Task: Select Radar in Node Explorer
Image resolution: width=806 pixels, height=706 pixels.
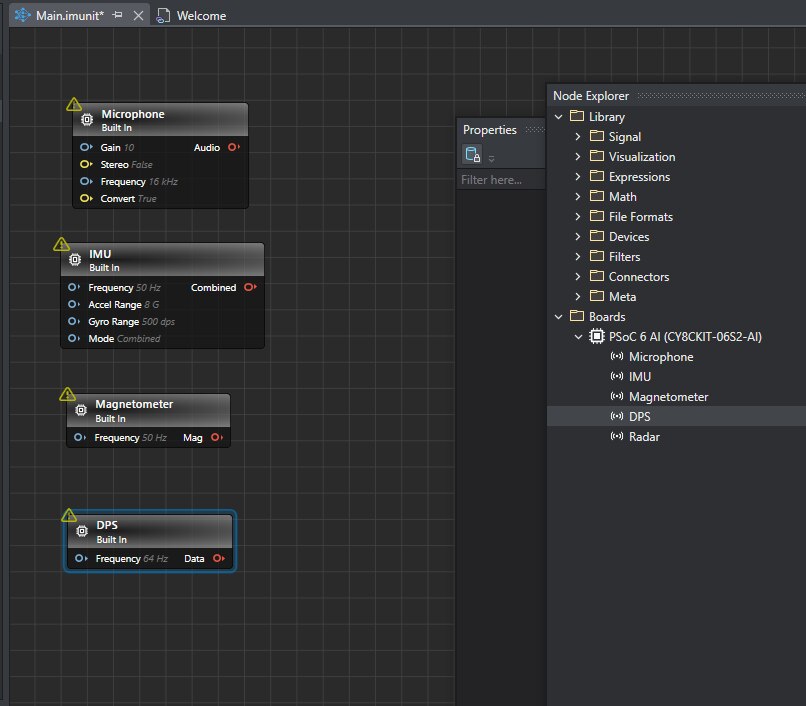Action: click(644, 437)
